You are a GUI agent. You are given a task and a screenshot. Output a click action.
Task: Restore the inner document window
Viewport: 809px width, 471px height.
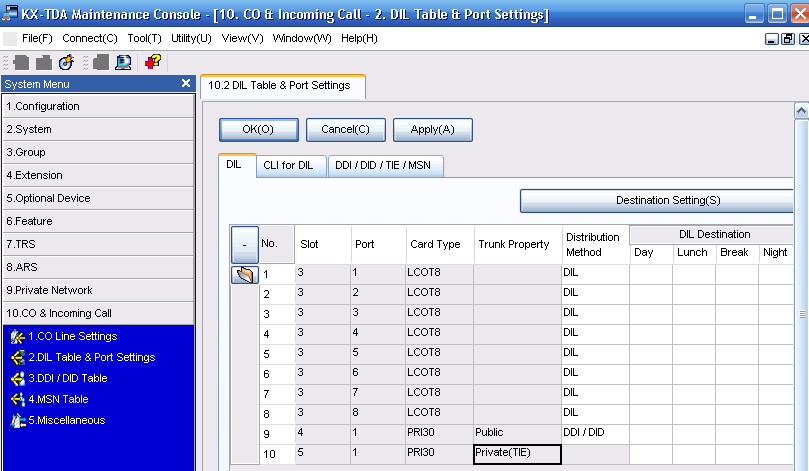[x=788, y=39]
